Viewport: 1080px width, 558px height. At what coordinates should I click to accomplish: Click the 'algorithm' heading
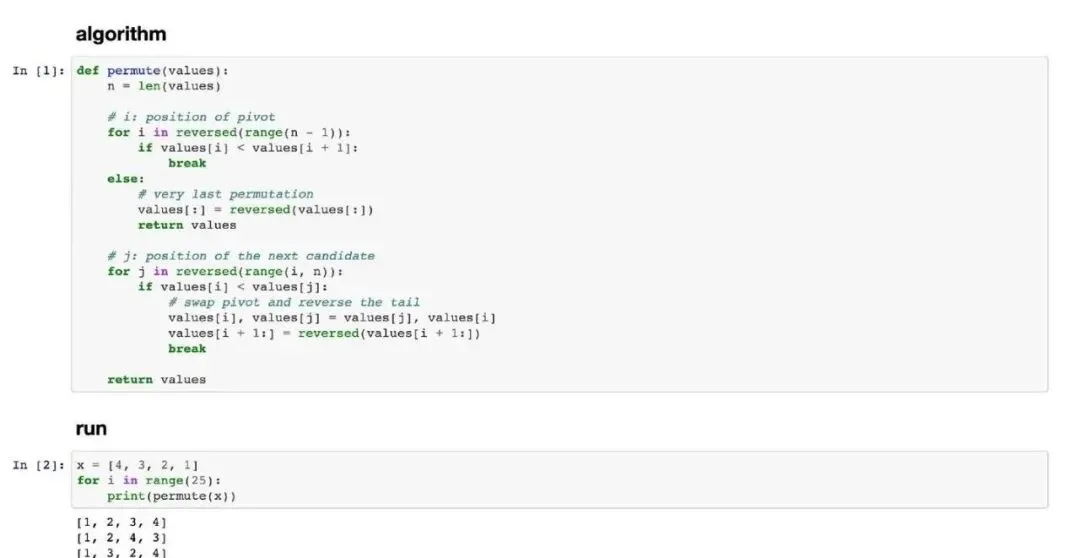[x=121, y=34]
